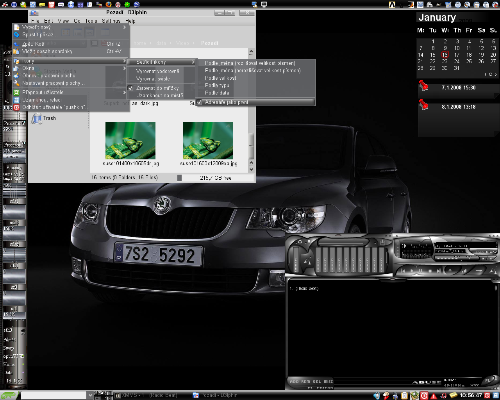This screenshot has width=500, height=400.
Task: Toggle the checked align-to-grid menu option
Action: pyautogui.click(x=157, y=88)
